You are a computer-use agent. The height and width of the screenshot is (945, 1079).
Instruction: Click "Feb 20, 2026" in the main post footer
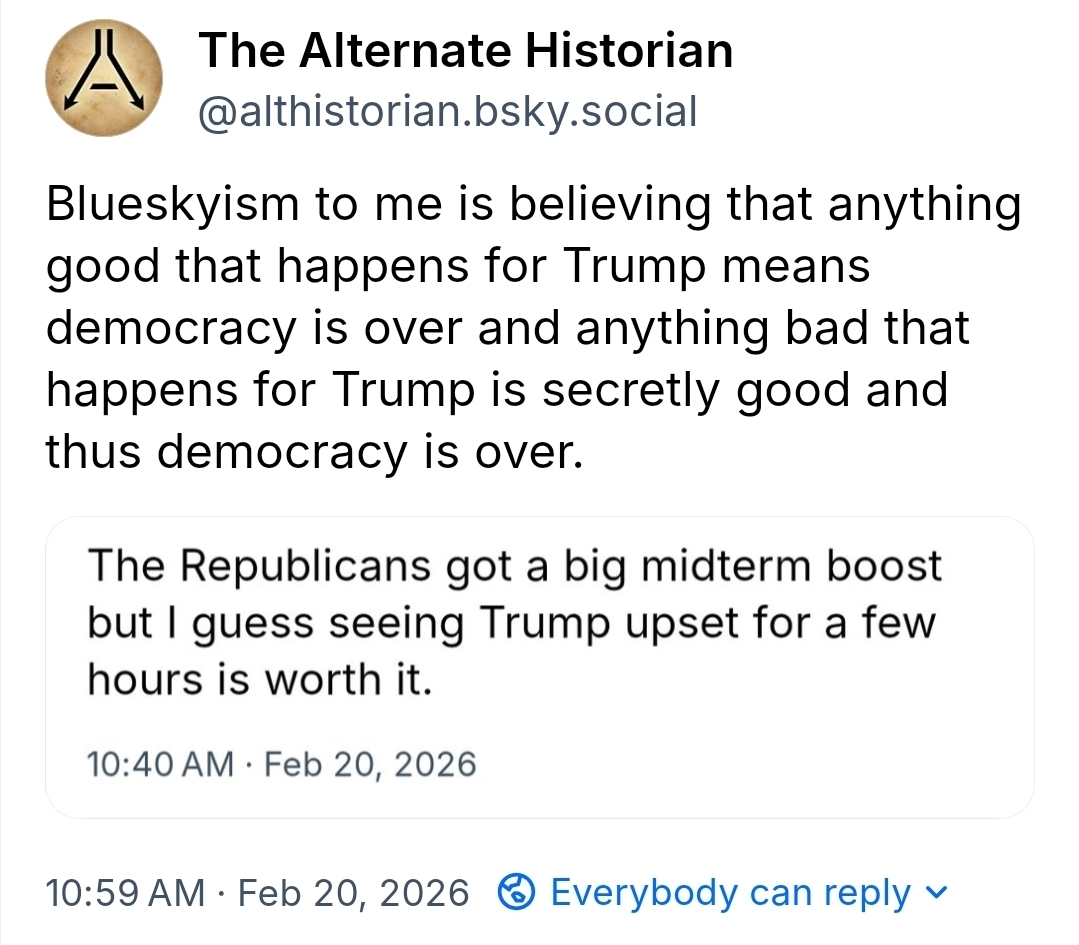pos(355,892)
